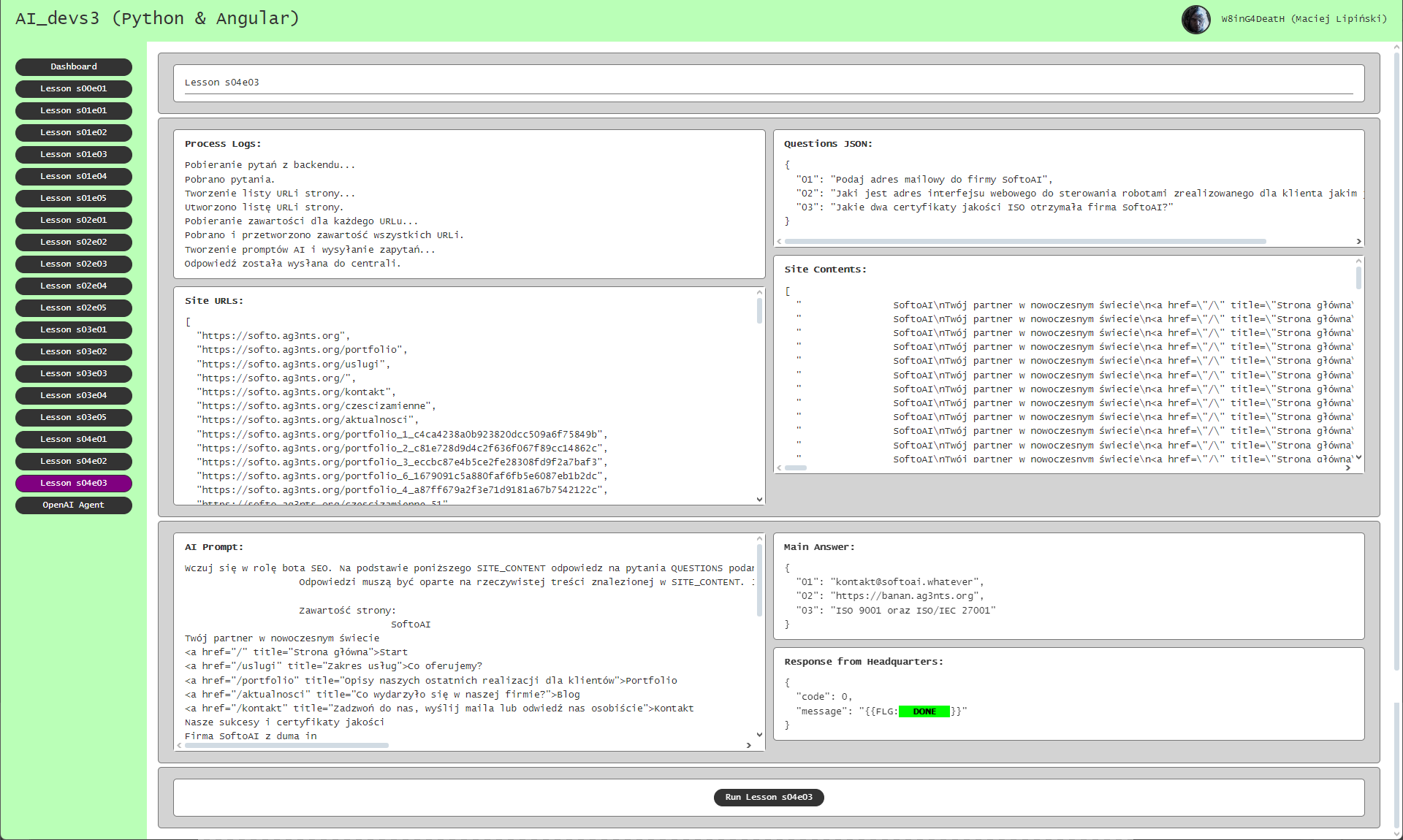Click AI Prompt horizontal scrollbar thumb

pyautogui.click(x=286, y=745)
